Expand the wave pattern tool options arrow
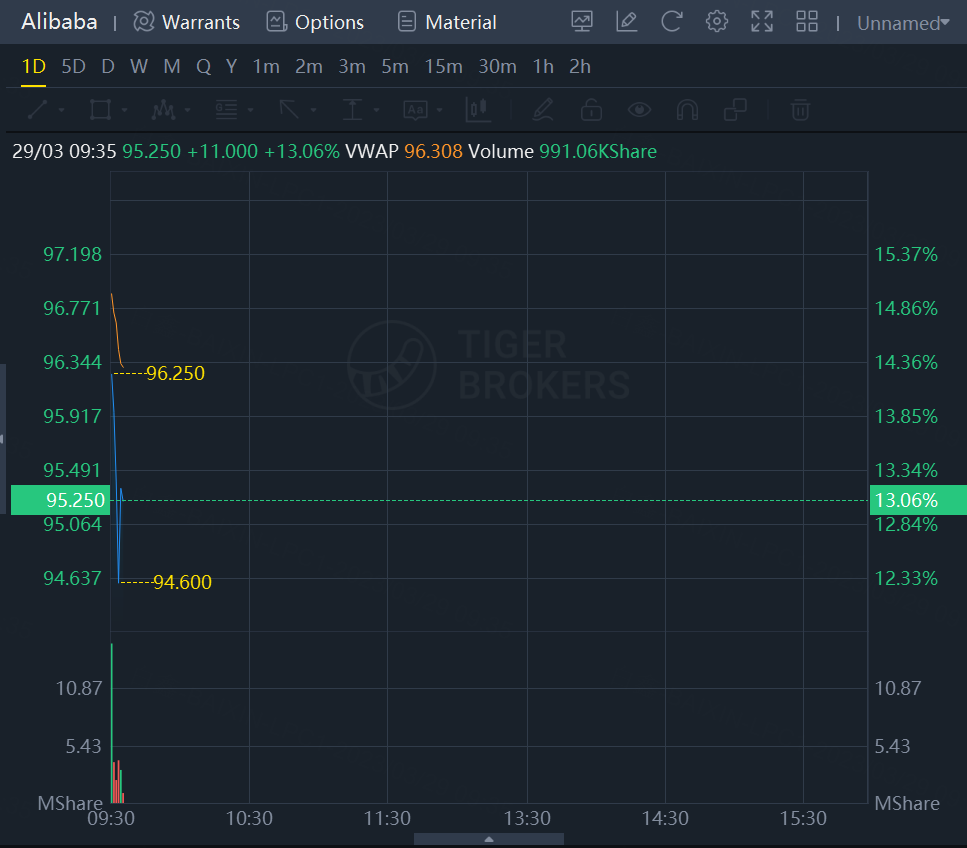Viewport: 967px width, 848px height. 187,110
